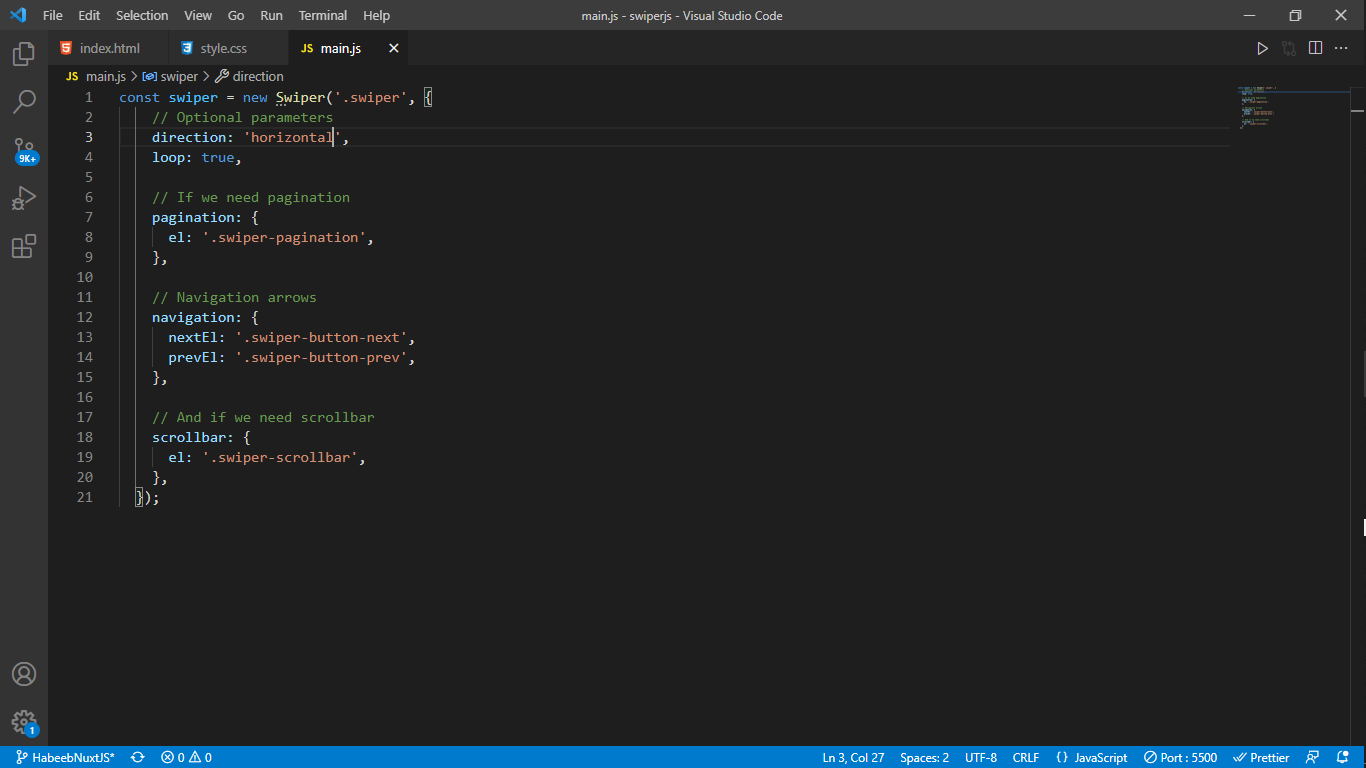Click the '// If we need pagination' comment
1366x768 pixels.
(x=251, y=197)
